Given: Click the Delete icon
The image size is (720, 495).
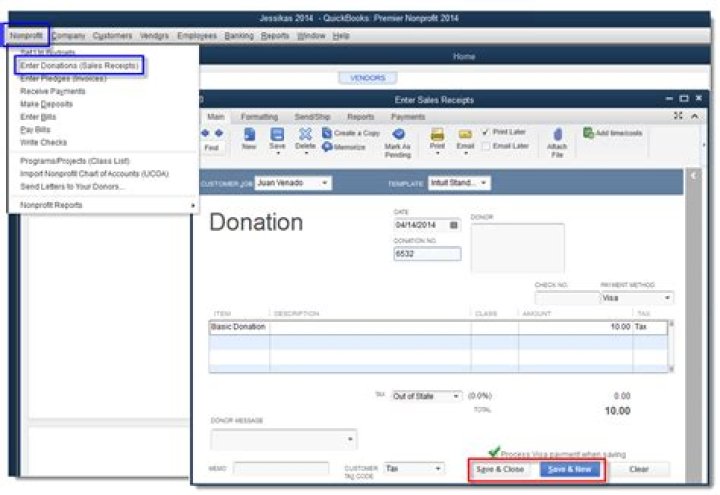Looking at the screenshot, I should pyautogui.click(x=305, y=134).
